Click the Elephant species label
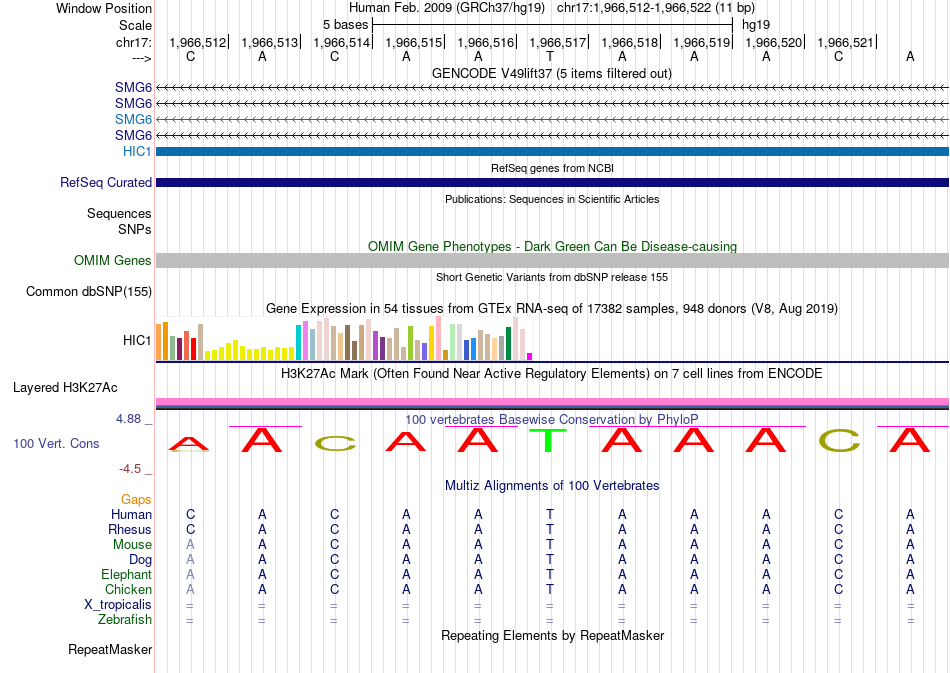The height and width of the screenshot is (673, 950). click(127, 574)
